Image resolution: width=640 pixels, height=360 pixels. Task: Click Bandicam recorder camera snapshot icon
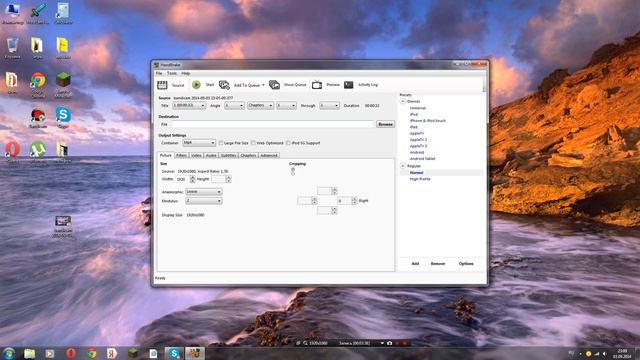click(x=390, y=343)
